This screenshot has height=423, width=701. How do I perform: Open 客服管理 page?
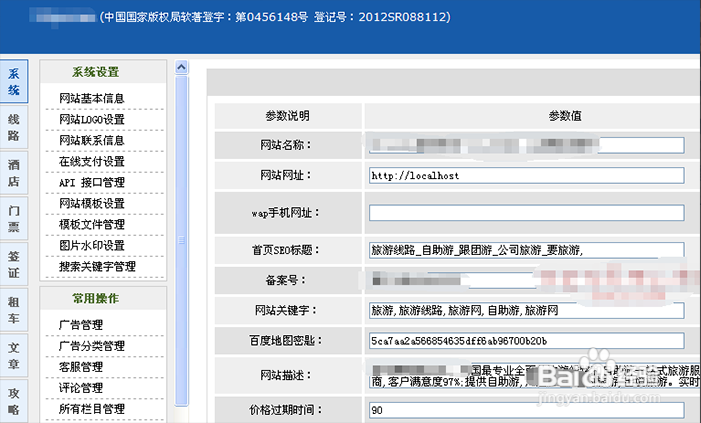pos(81,367)
